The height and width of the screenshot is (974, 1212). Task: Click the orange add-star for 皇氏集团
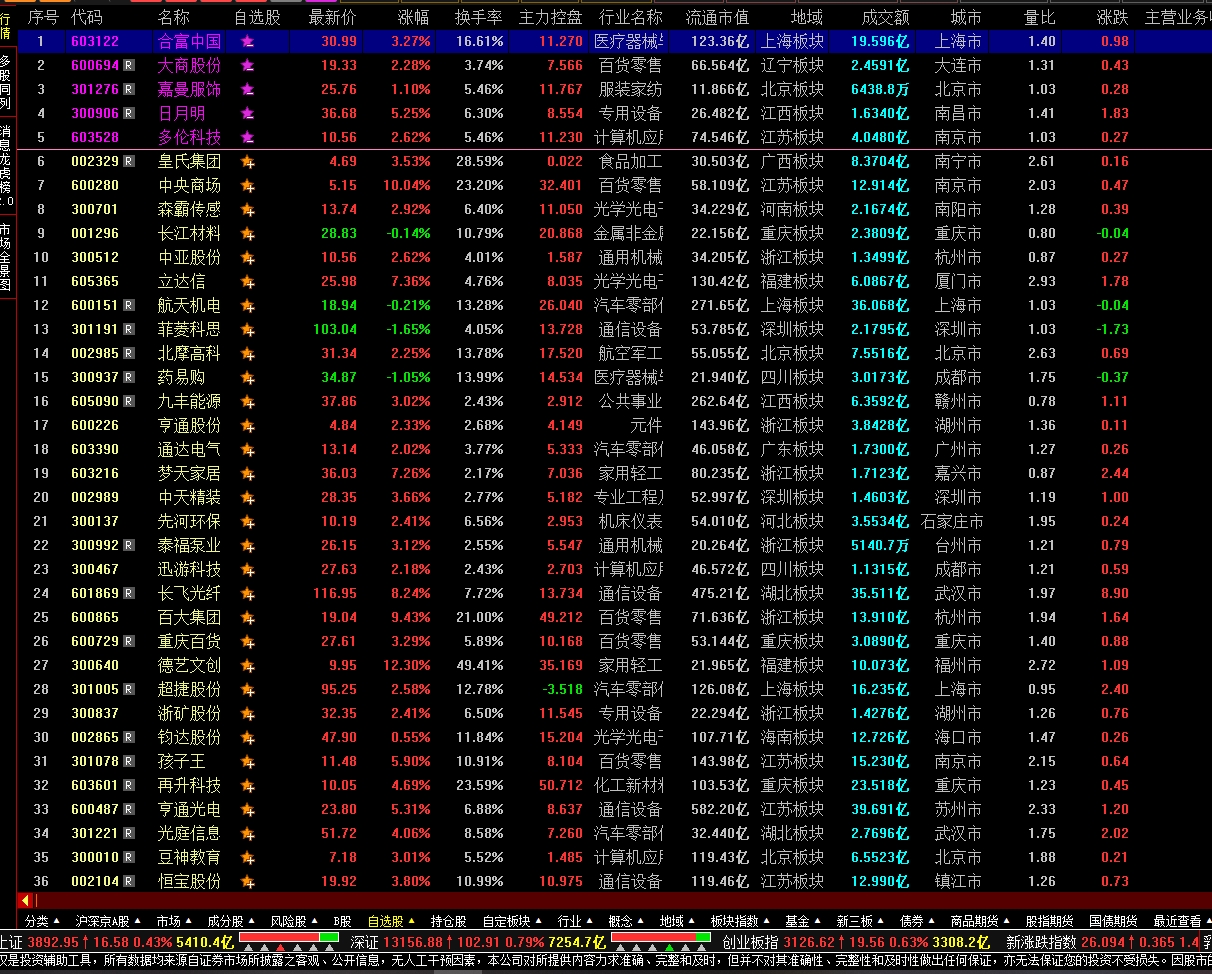coord(248,161)
